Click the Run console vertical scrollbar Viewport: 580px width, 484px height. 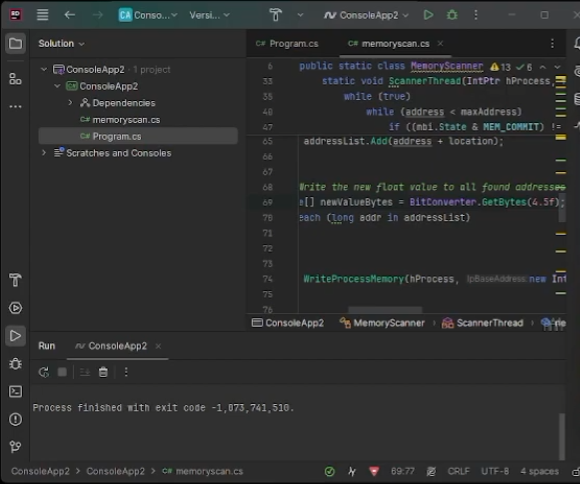point(562,436)
